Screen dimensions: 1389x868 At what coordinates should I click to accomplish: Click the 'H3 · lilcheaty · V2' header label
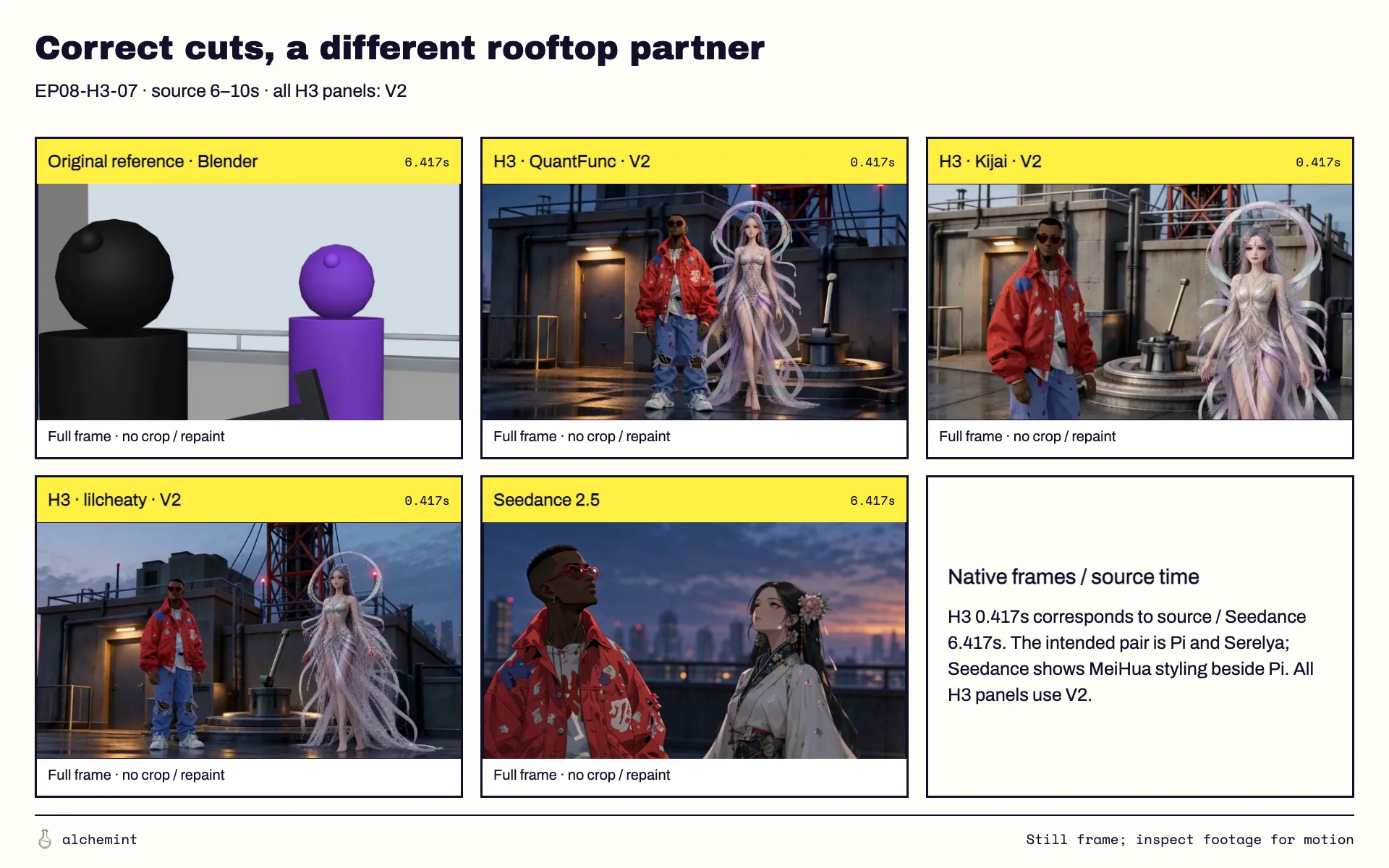click(x=114, y=500)
